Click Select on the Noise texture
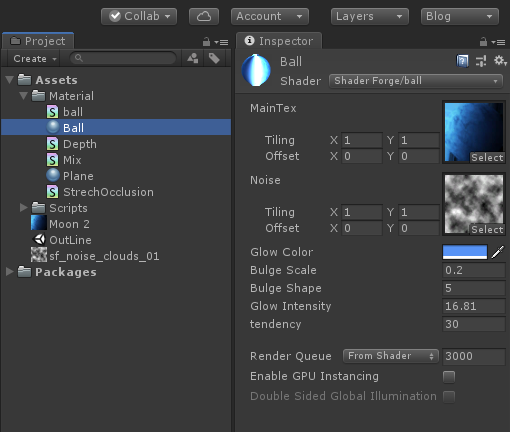This screenshot has width=510, height=432. click(x=487, y=230)
